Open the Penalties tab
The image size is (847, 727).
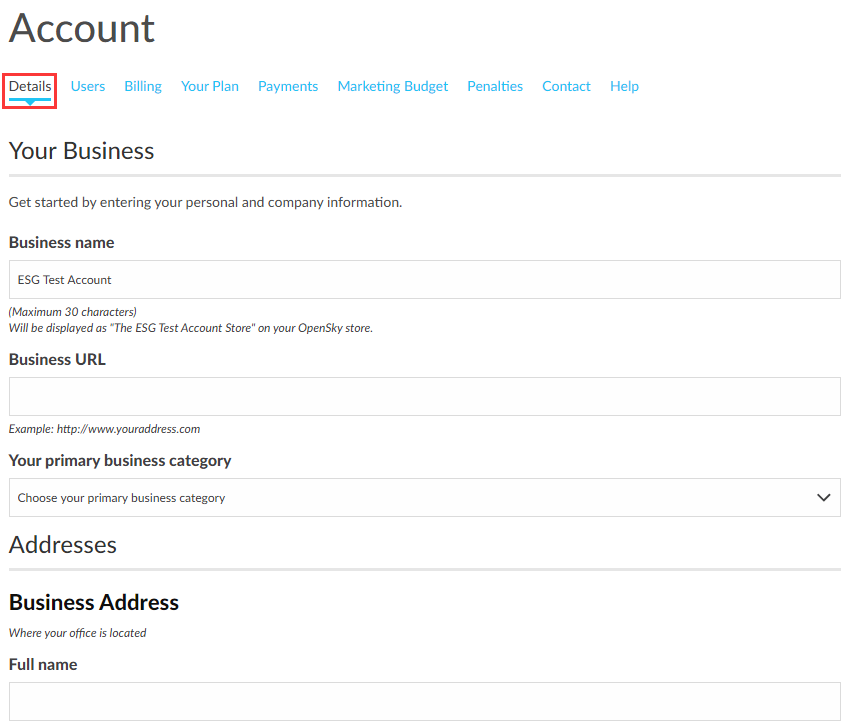495,87
